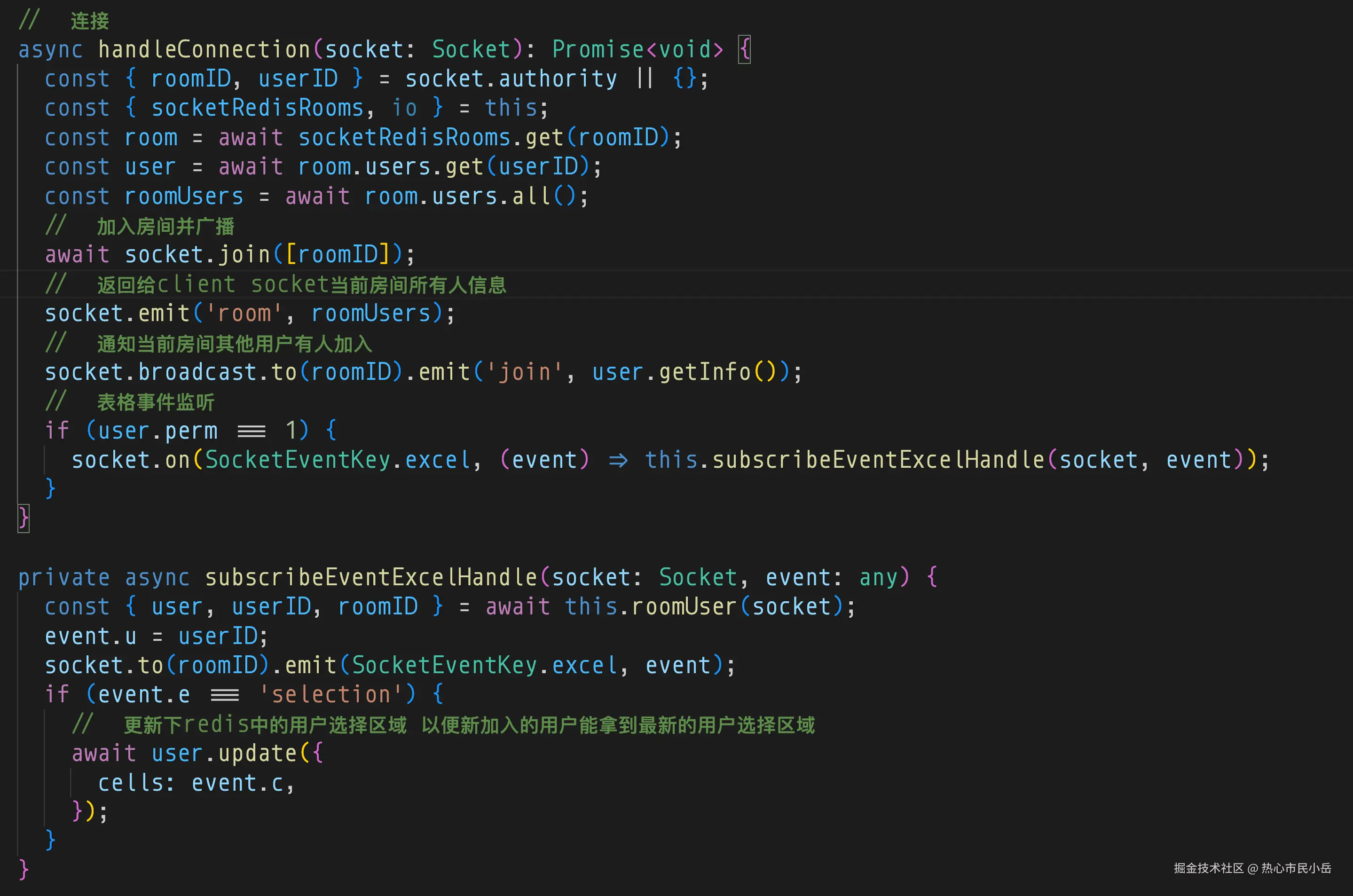Screen dimensions: 1353x896
Task: Click the closing brace of handleConnection
Action: click(x=24, y=518)
